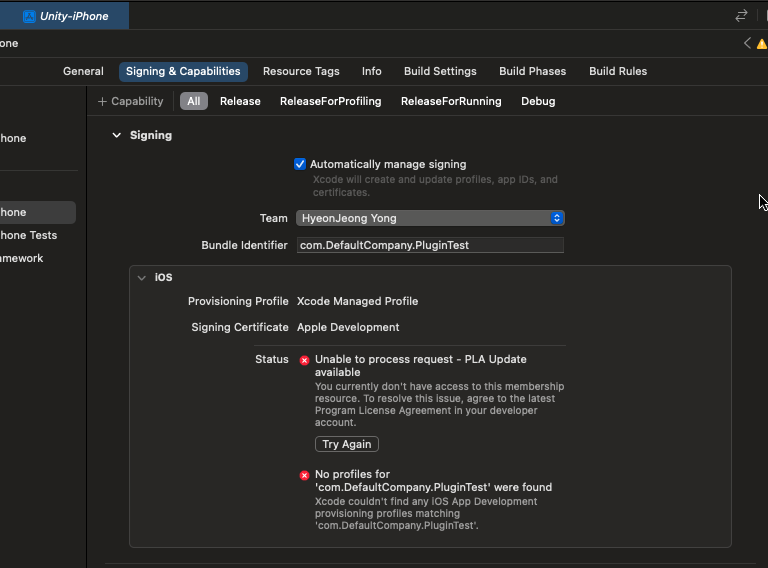
Task: Click the Signing Certificate label
Action: (x=240, y=327)
